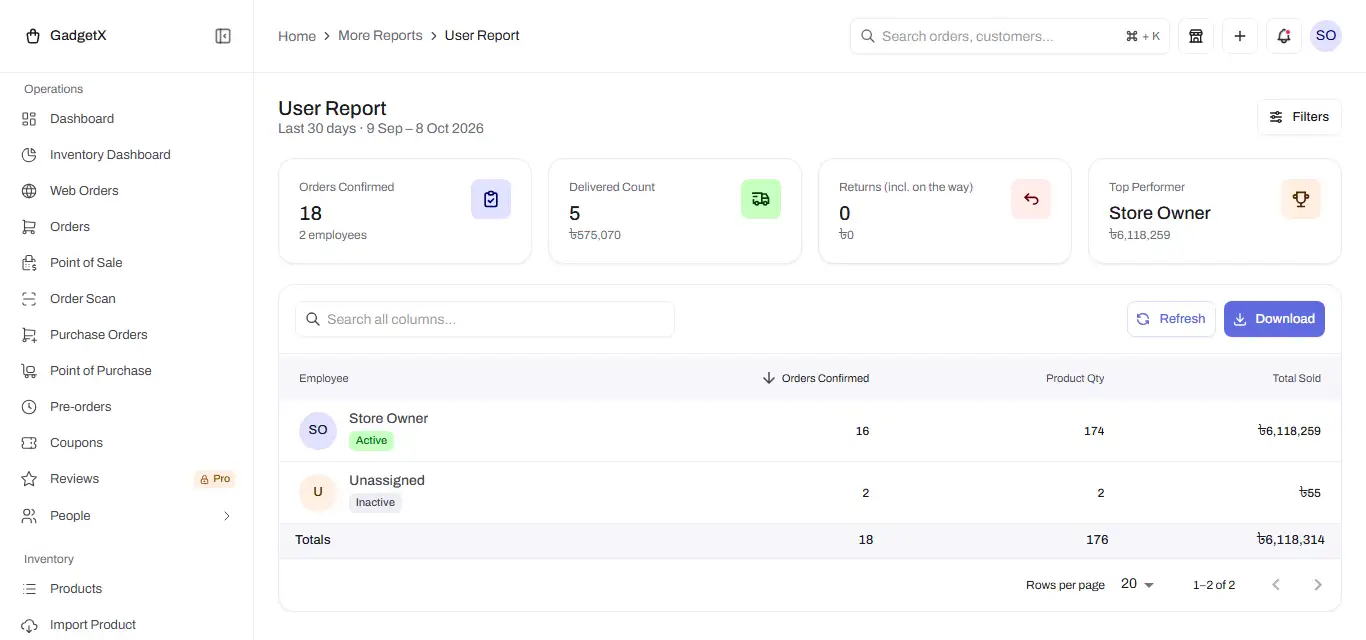Refresh the user report table

1171,319
